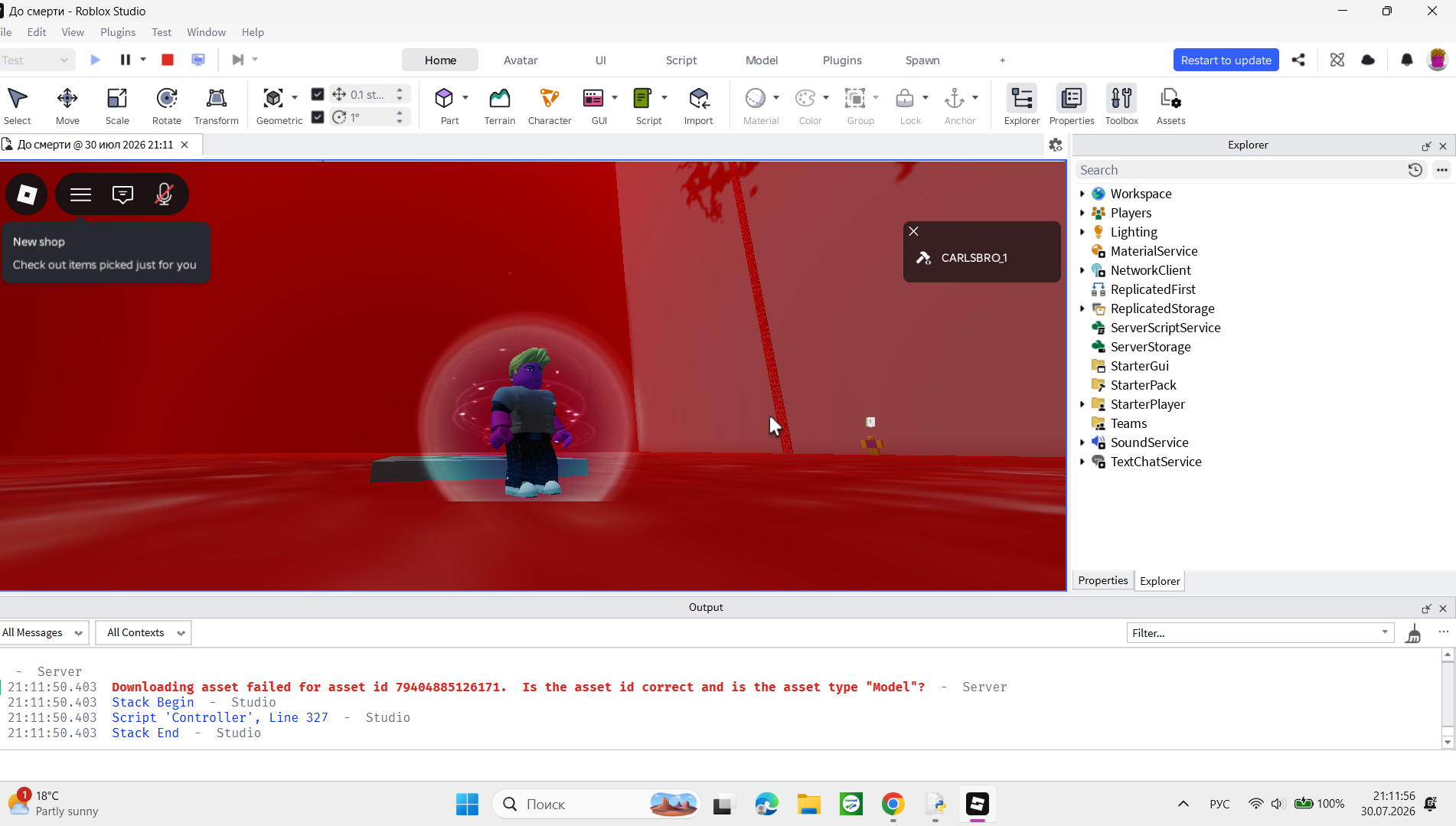Pick the Transform tool
The image size is (1456, 826).
[x=217, y=106]
